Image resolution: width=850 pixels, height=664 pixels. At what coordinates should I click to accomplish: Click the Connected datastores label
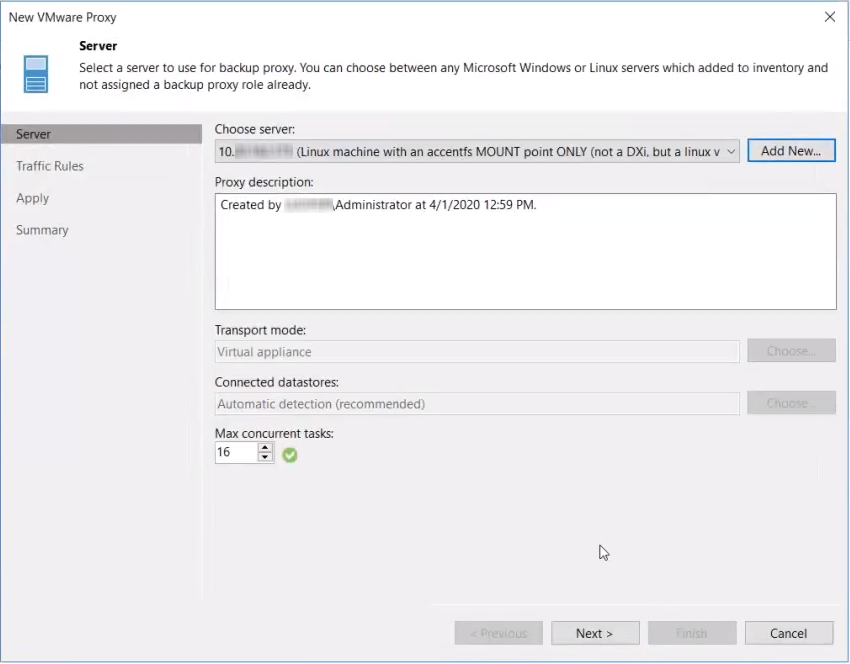tap(276, 382)
